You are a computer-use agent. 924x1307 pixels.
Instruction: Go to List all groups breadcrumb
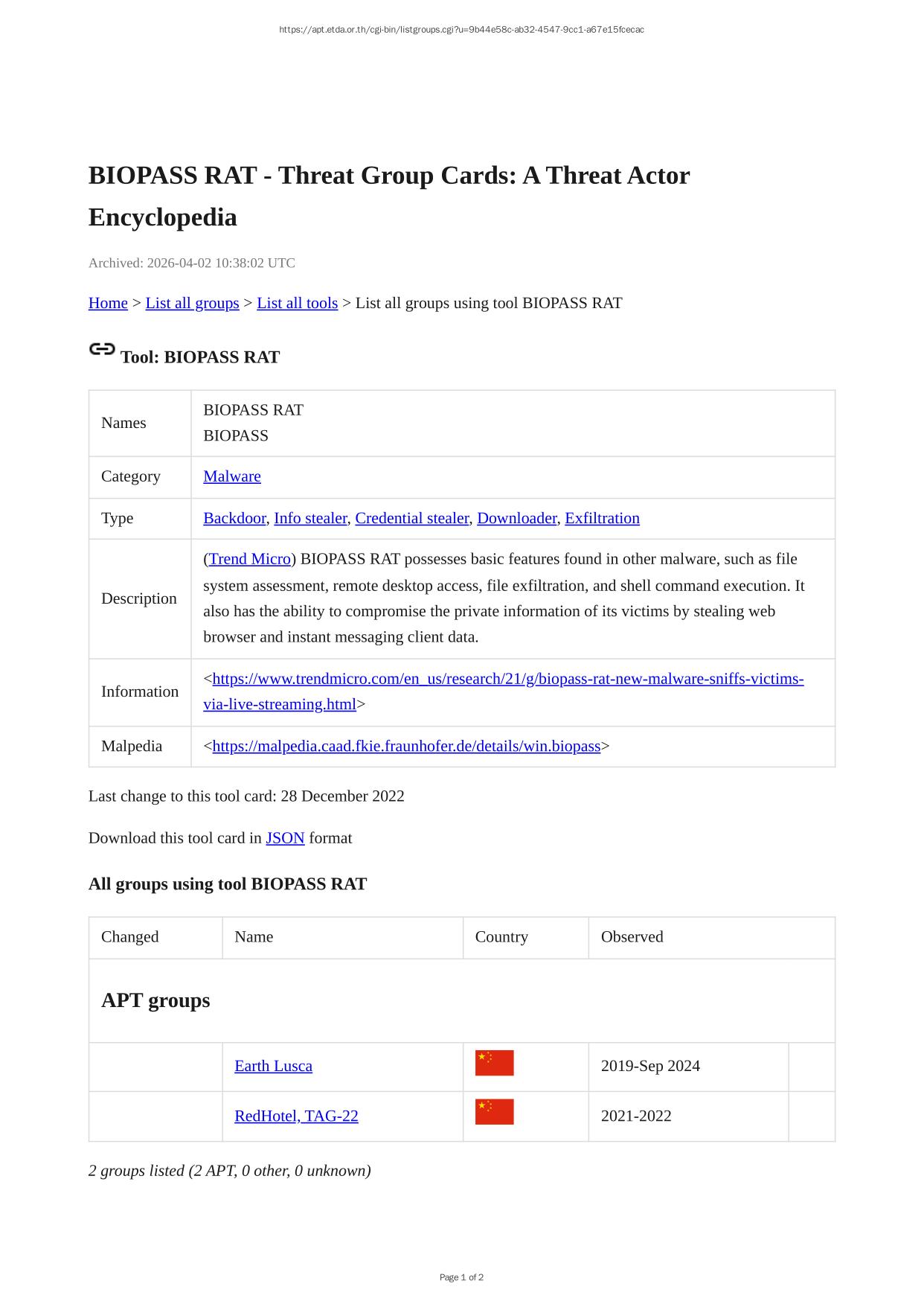[x=192, y=303]
